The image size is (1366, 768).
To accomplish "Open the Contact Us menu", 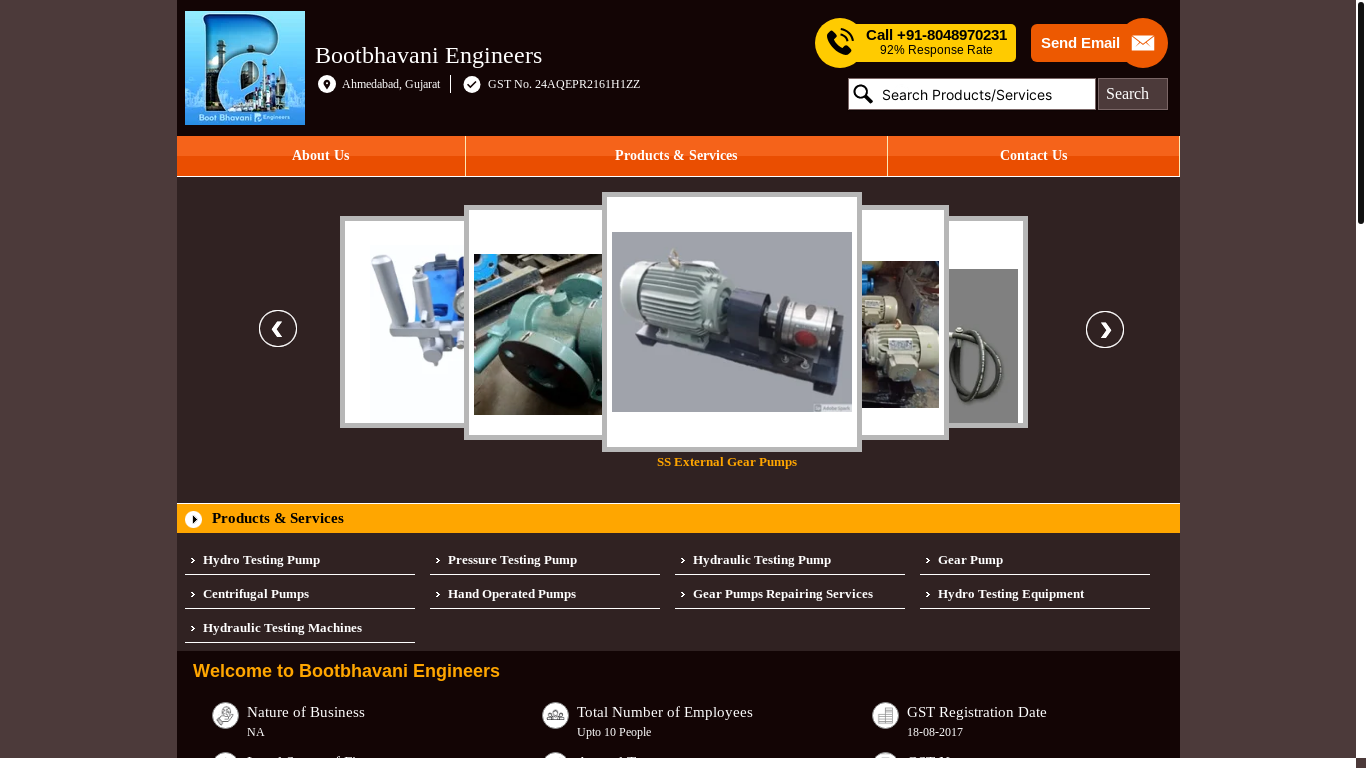I will pyautogui.click(x=1033, y=156).
